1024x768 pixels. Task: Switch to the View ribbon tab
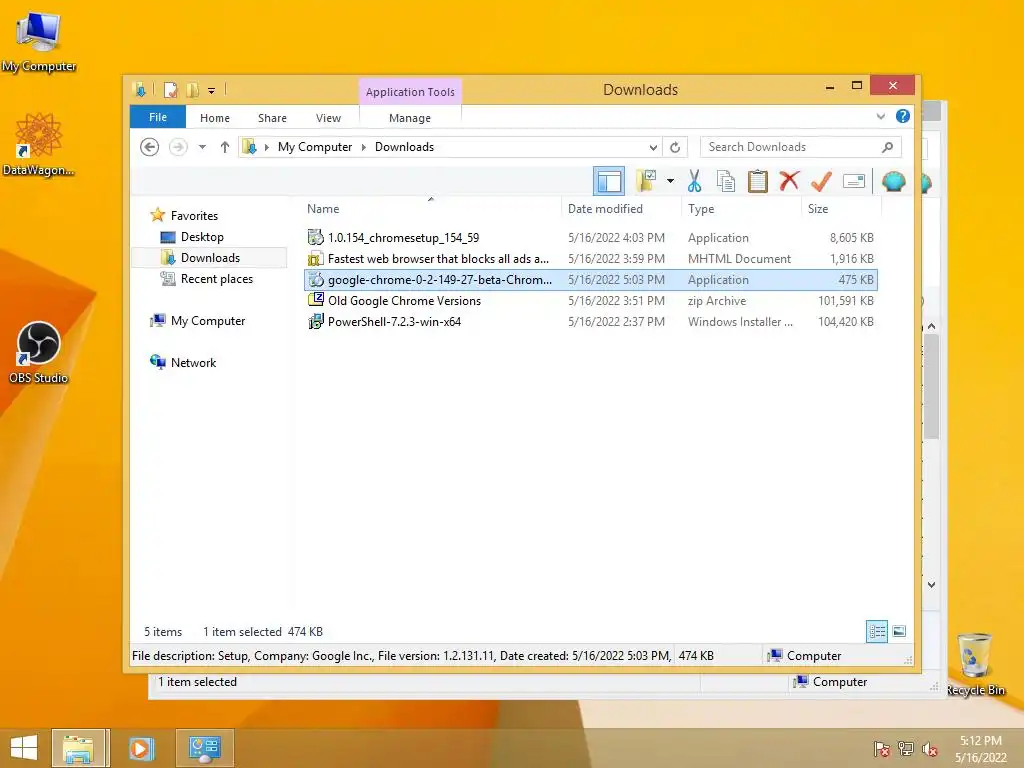(x=328, y=118)
